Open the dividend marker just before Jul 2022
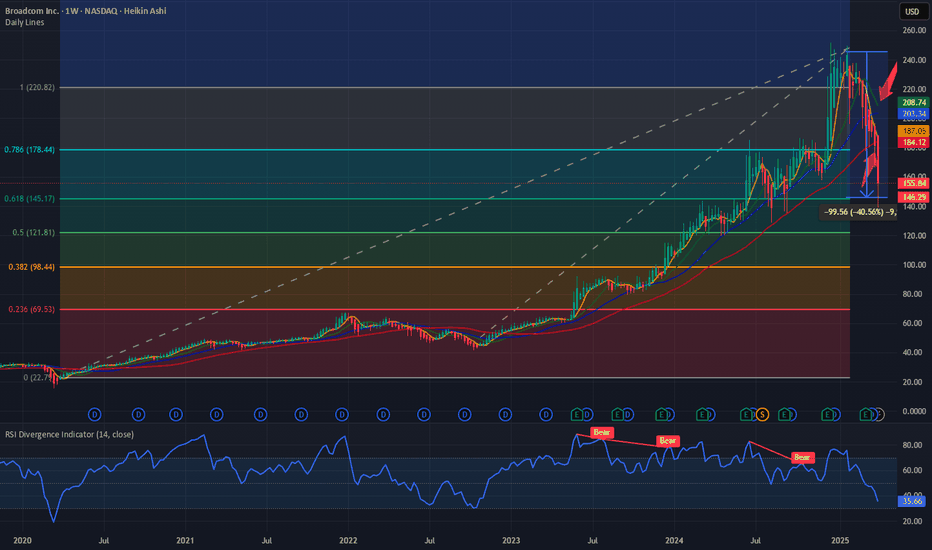 [x=424, y=414]
